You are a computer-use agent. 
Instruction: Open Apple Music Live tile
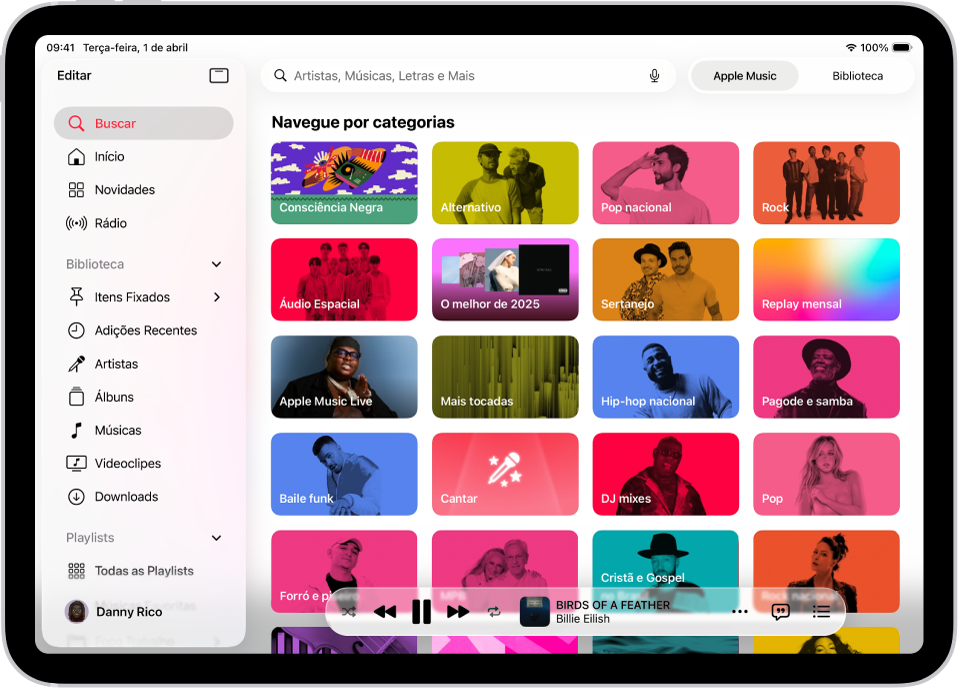click(344, 377)
